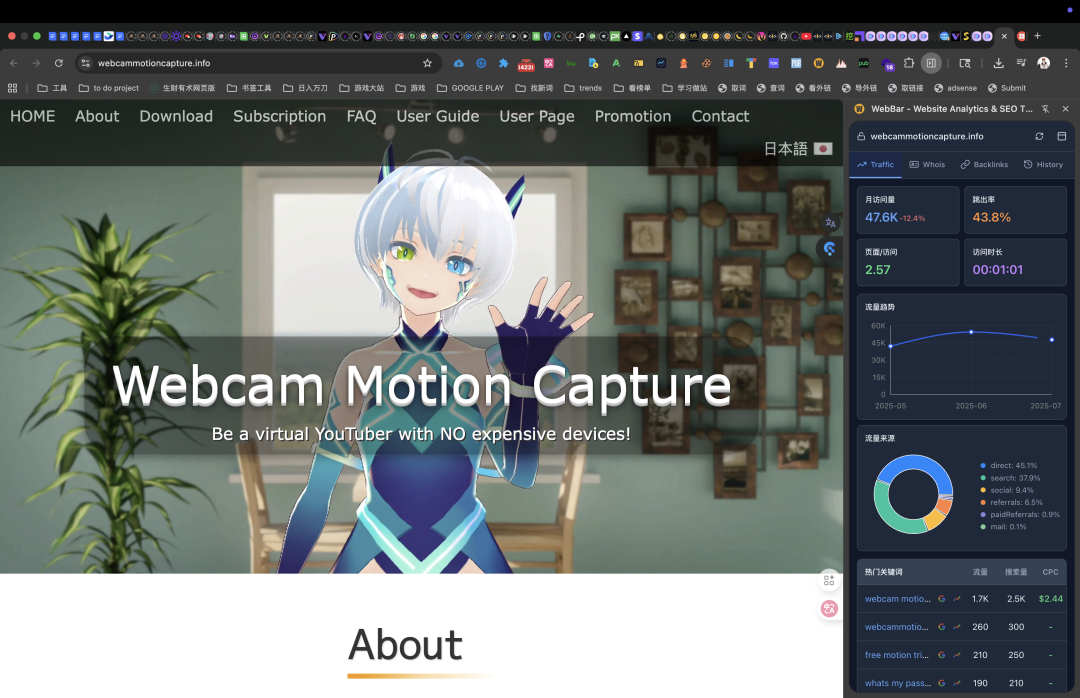Click the 'direct: 45.1%' legend entry
Viewport: 1080px width, 698px height.
click(x=1008, y=466)
